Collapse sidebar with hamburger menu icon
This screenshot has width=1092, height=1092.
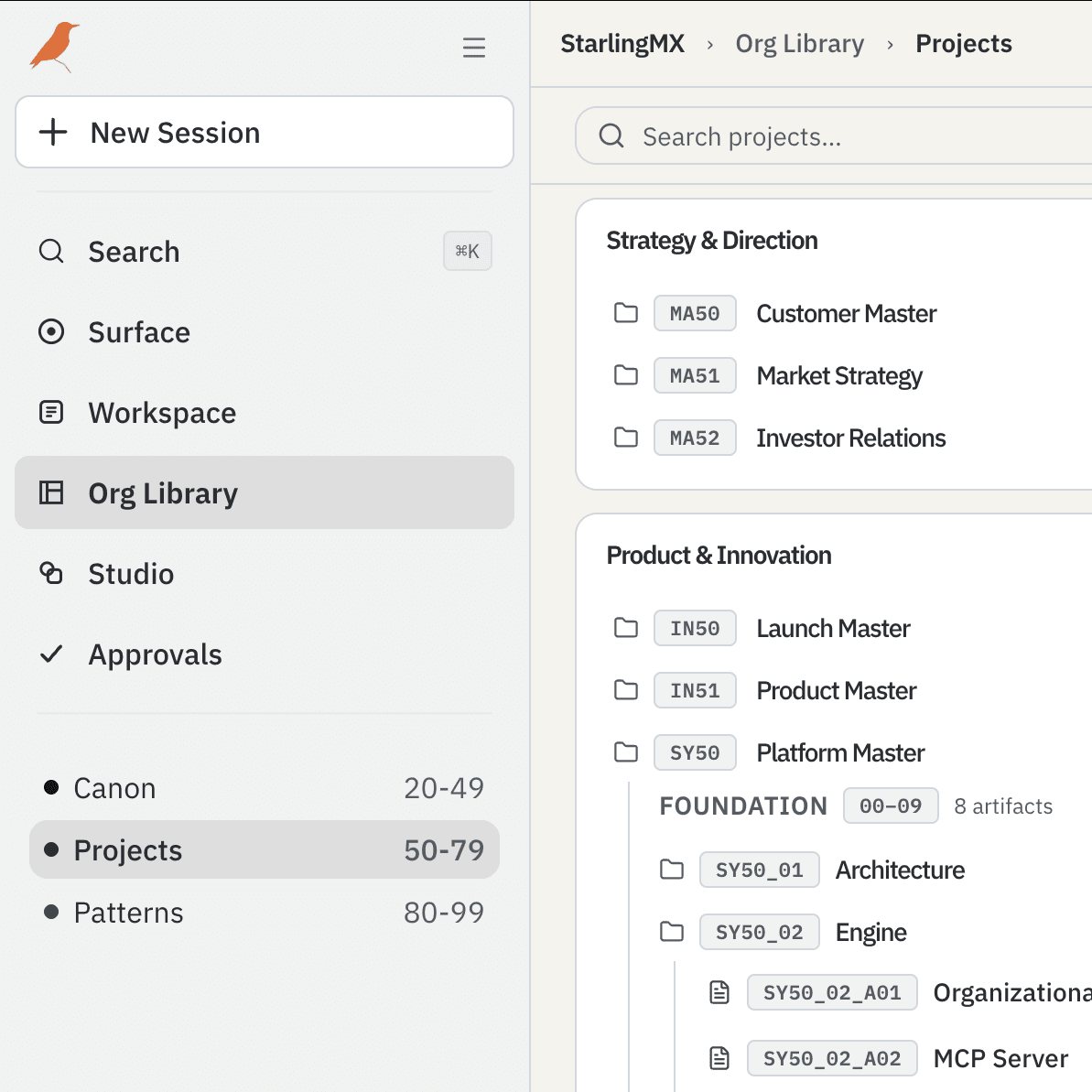(x=473, y=48)
